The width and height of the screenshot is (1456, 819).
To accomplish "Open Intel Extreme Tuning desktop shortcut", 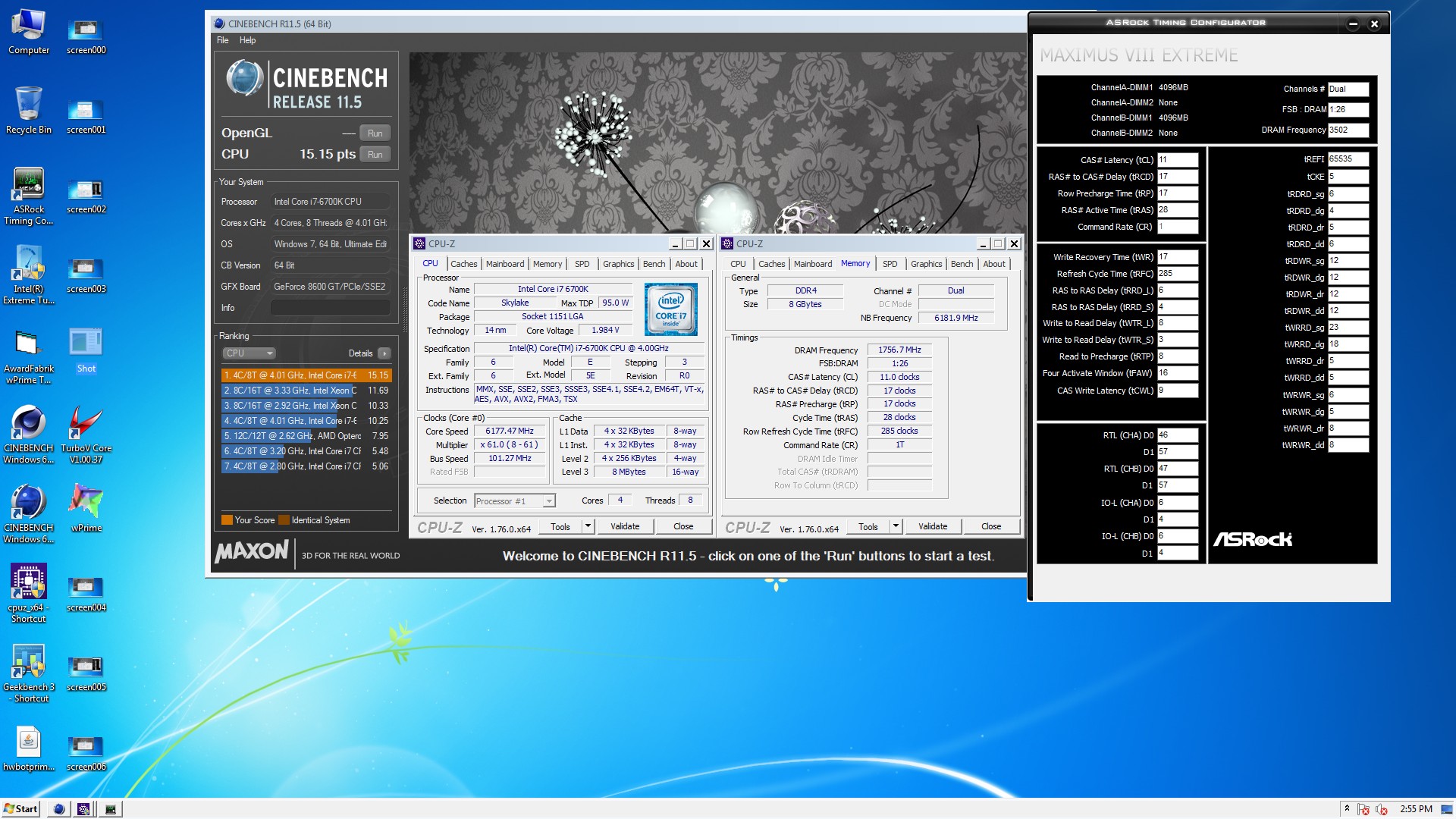I will [29, 275].
